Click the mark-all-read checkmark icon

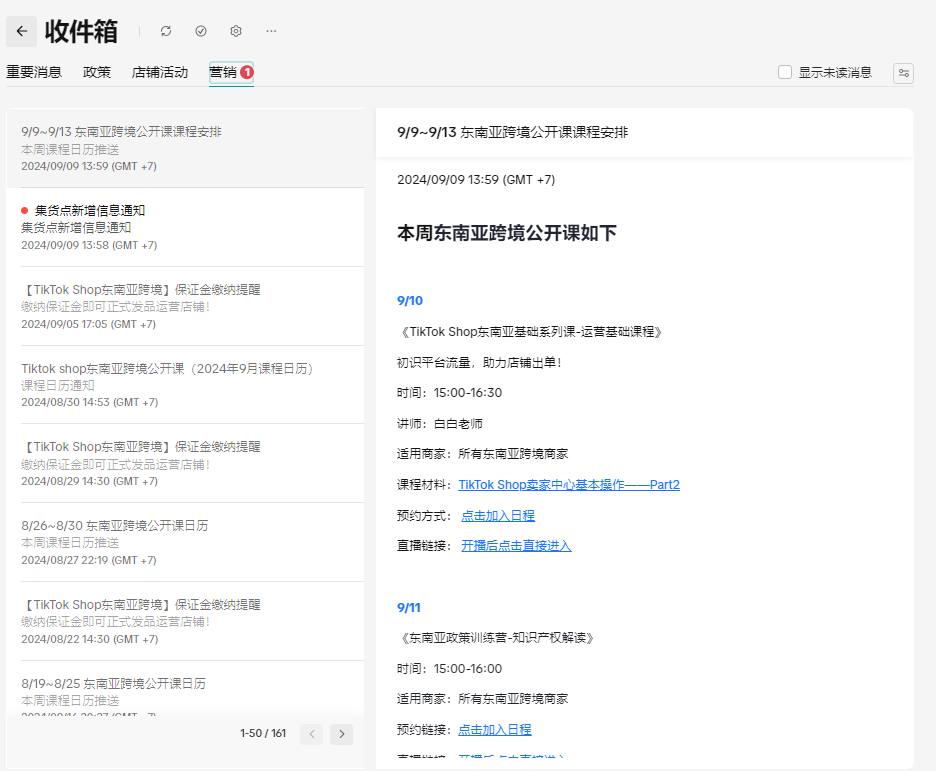[201, 31]
